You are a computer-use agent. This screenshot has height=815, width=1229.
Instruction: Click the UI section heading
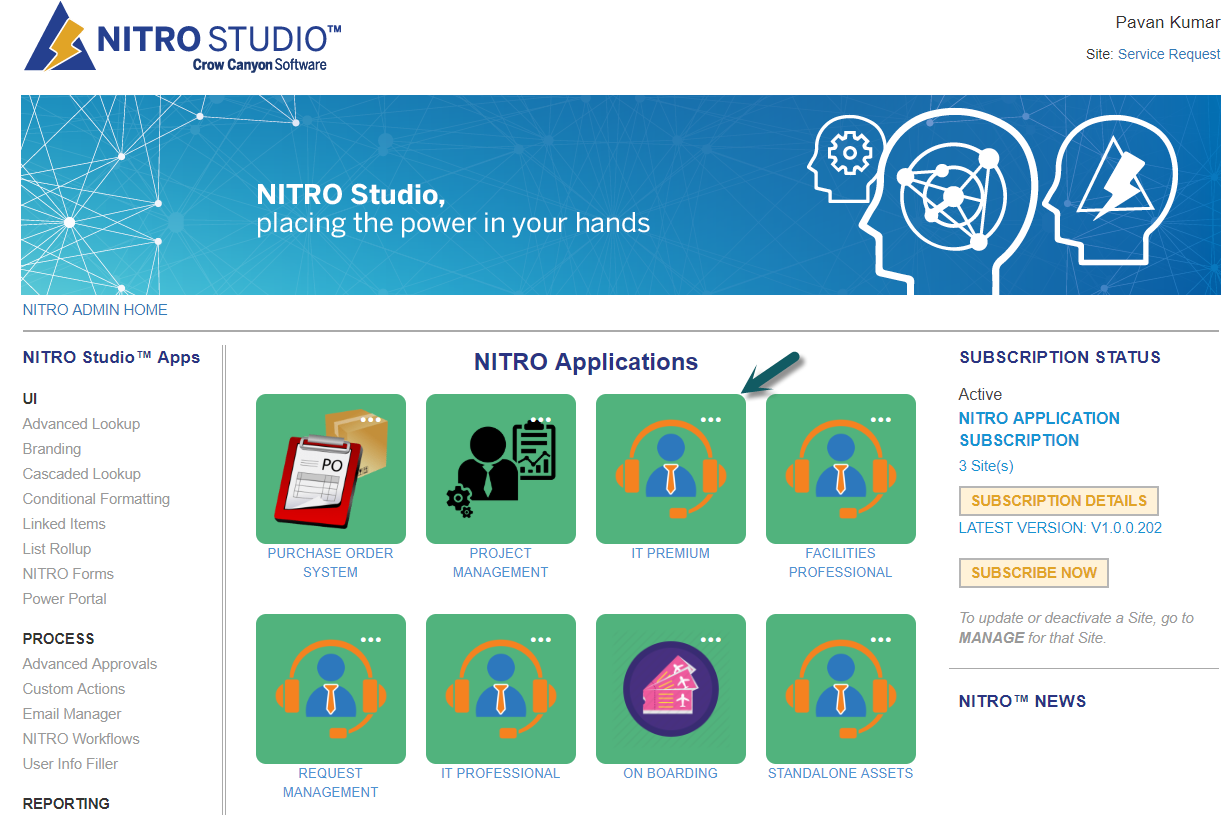click(30, 399)
